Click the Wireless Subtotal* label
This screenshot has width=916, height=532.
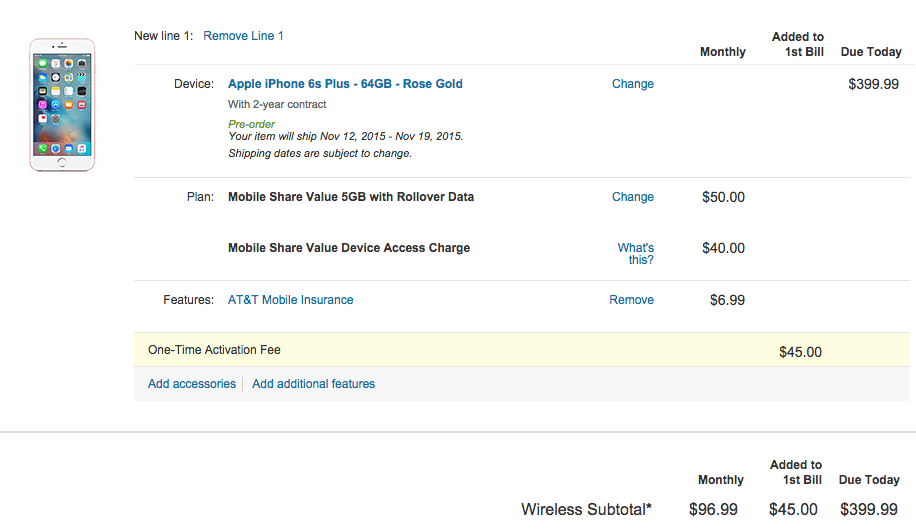point(586,509)
